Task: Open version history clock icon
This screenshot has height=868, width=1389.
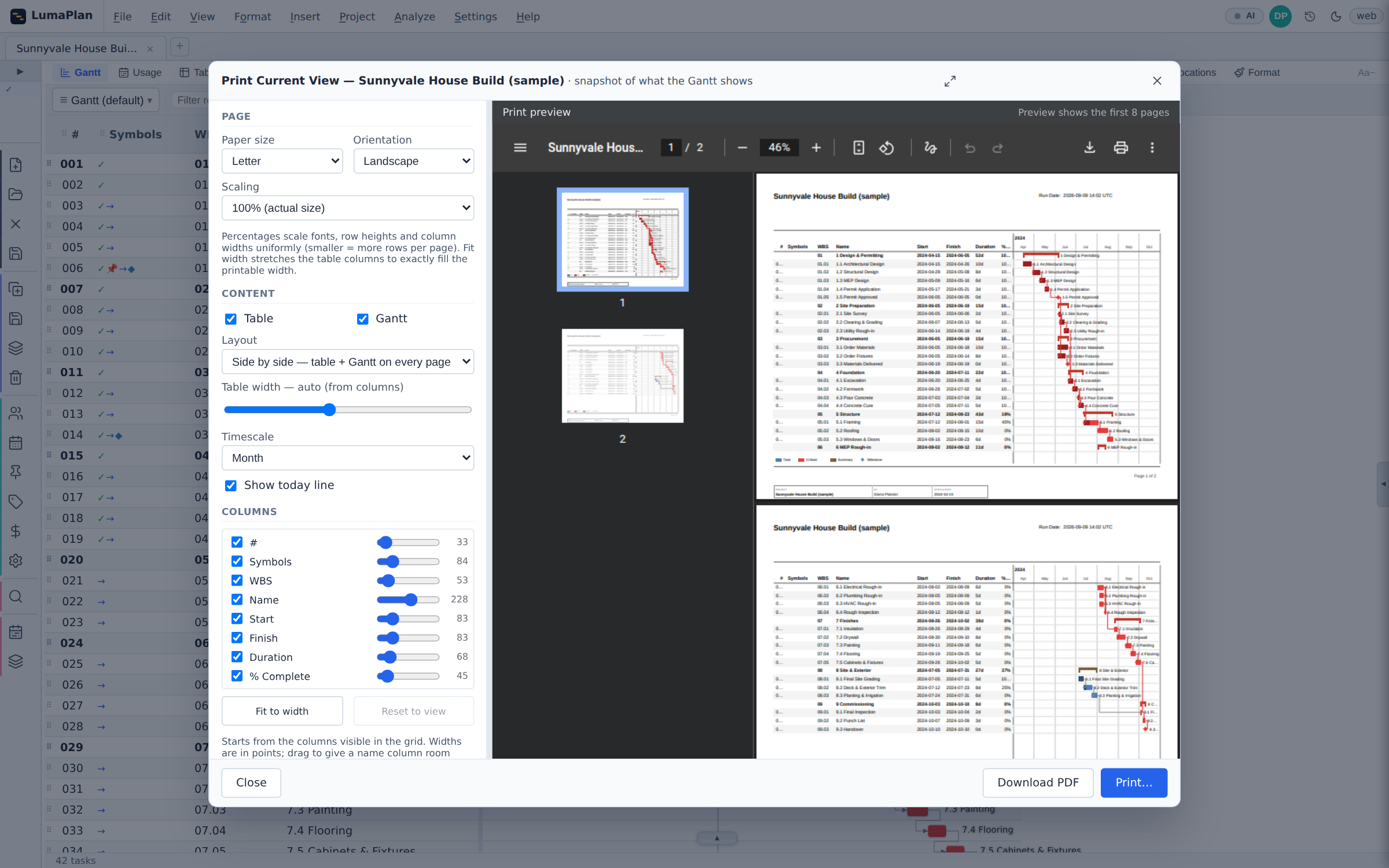Action: (1310, 16)
